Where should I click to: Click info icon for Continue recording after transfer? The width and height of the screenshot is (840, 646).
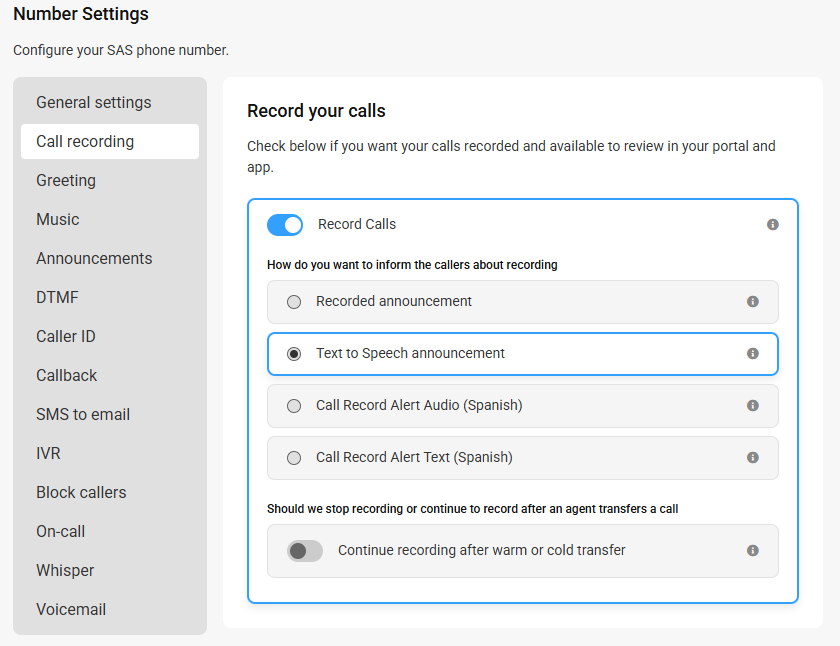tap(753, 551)
